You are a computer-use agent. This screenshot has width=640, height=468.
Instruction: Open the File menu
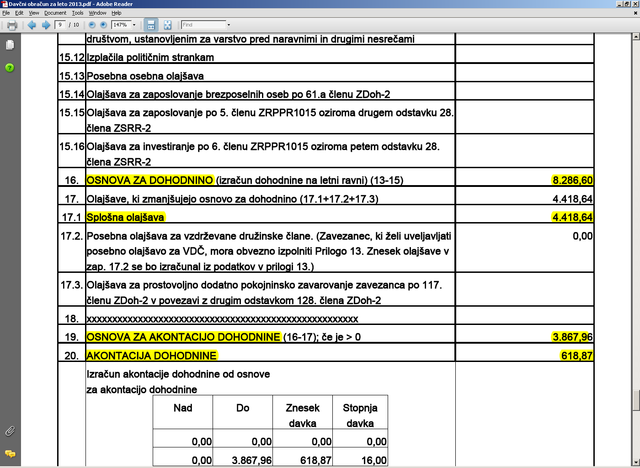click(5, 13)
